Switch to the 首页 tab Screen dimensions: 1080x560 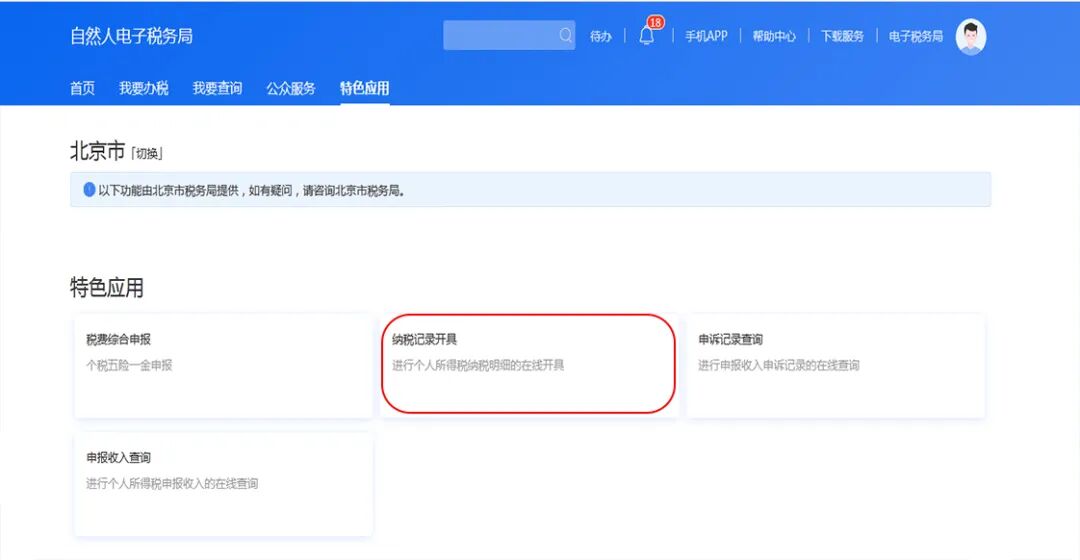82,88
